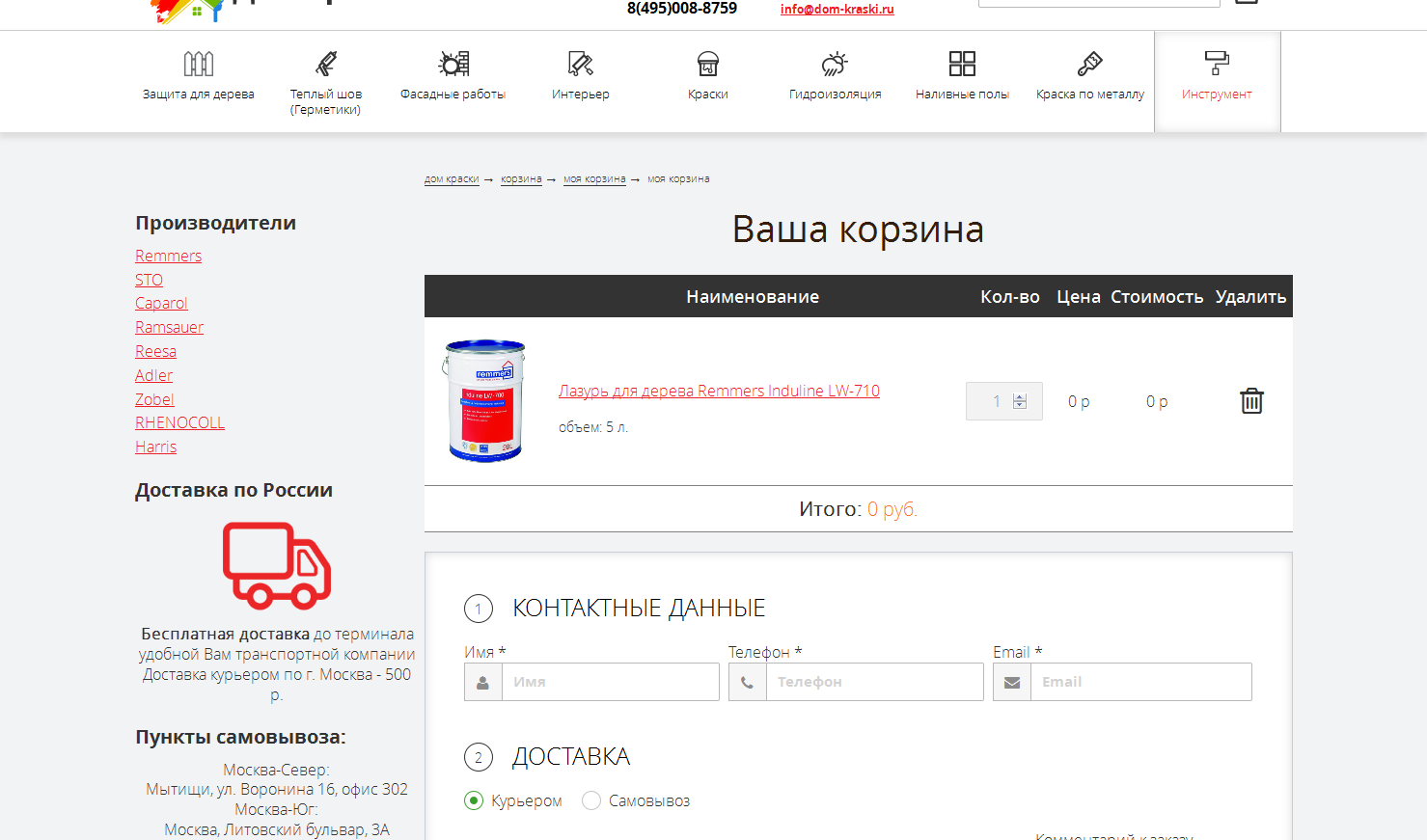
Task: Go to Гидроизоляция menu item
Action: (836, 95)
